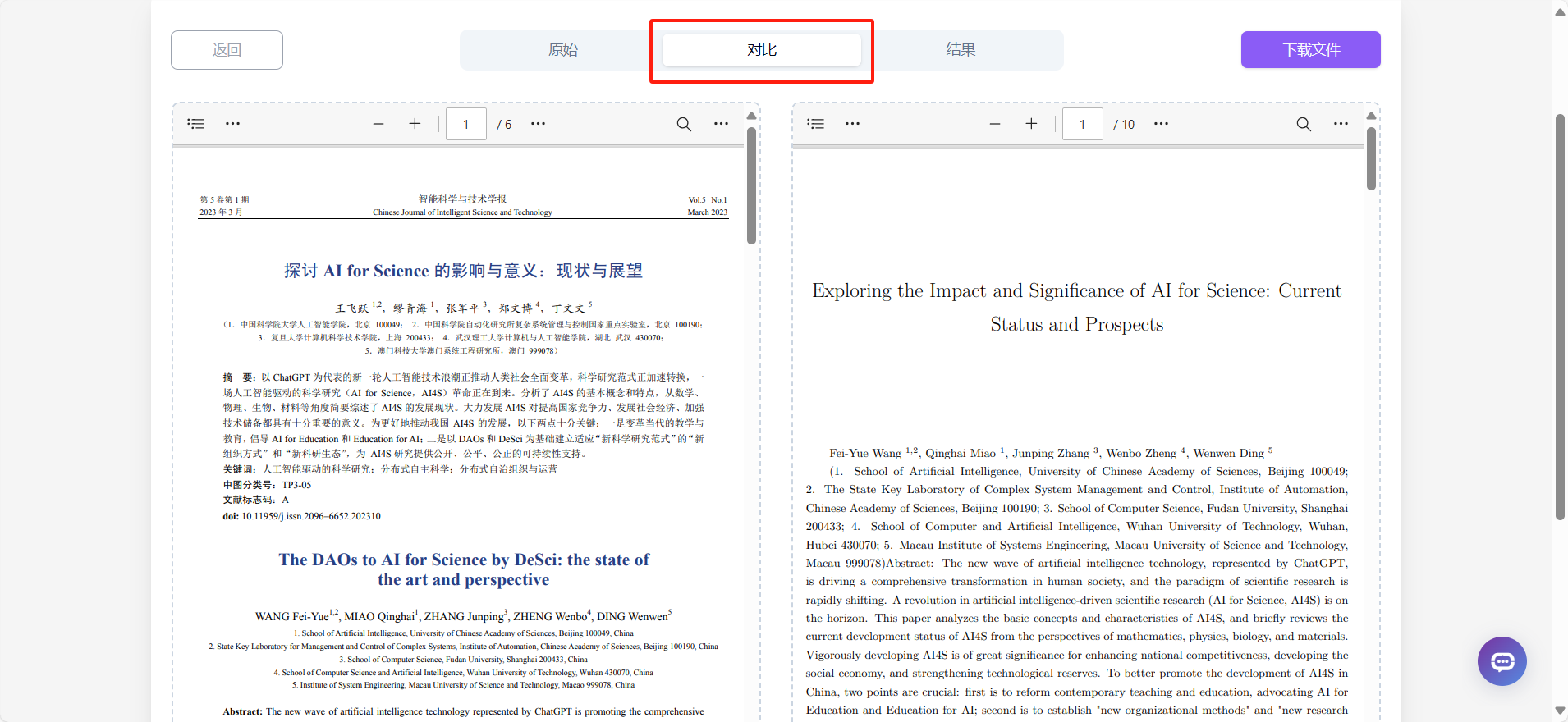This screenshot has height=722, width=1568.
Task: Open outline list in right viewer
Action: click(815, 124)
